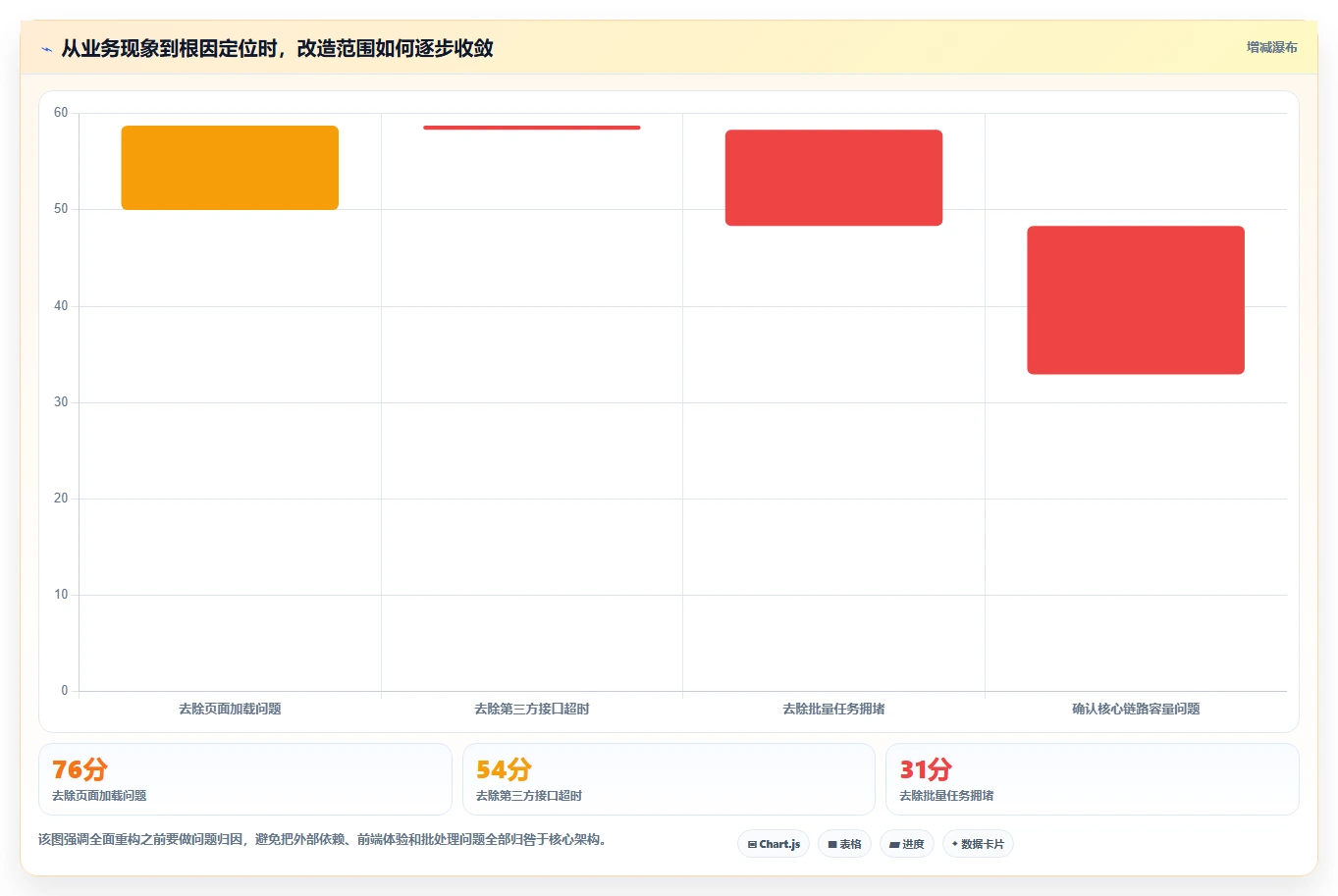
Task: Click the x-axis label 去除批量任务拥堵
Action: tap(833, 709)
